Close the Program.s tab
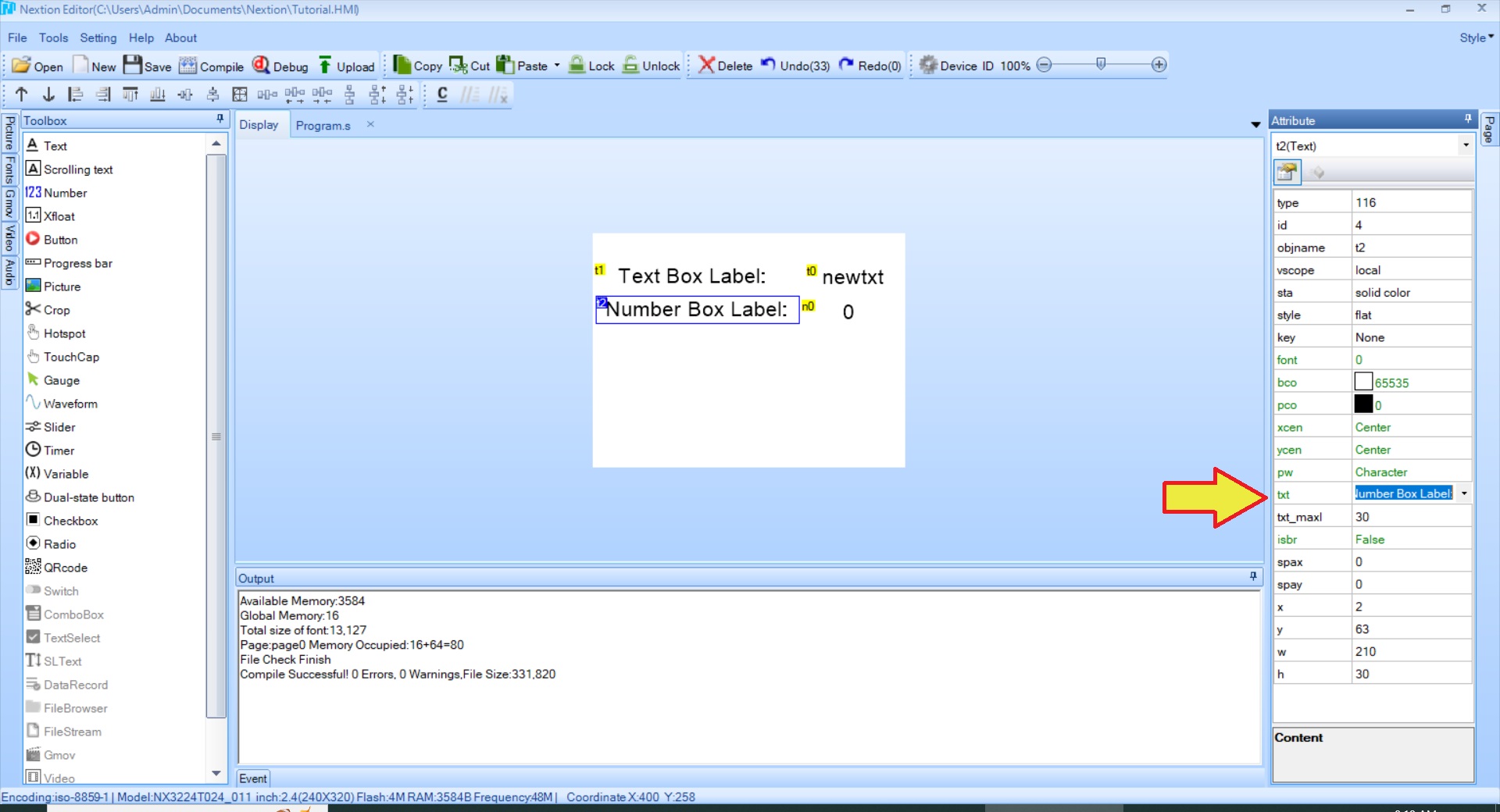 [x=370, y=124]
